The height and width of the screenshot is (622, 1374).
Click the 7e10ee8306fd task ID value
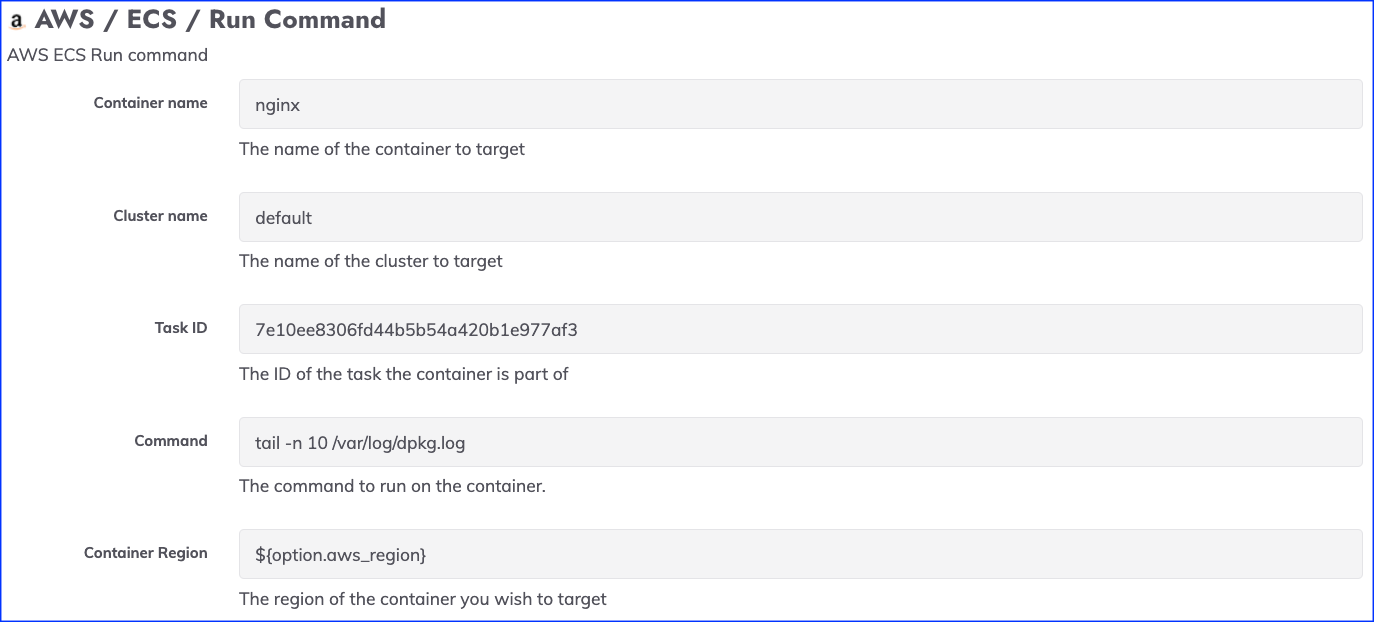click(x=417, y=329)
